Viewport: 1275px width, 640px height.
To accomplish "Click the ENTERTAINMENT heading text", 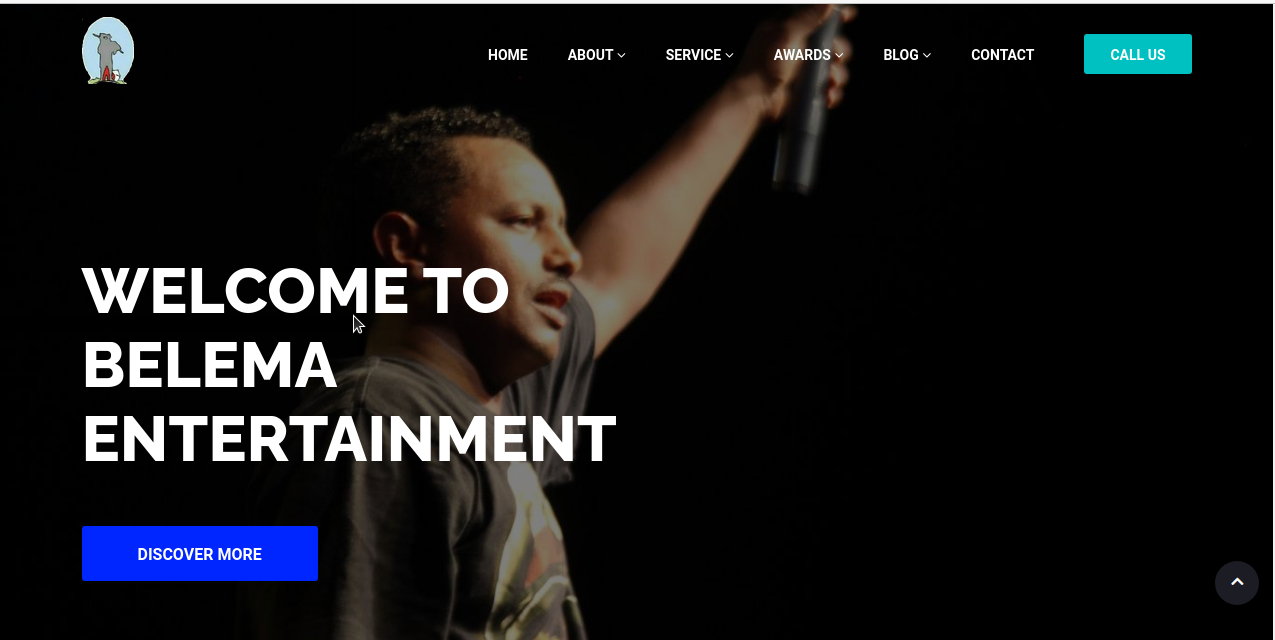I will coord(349,439).
